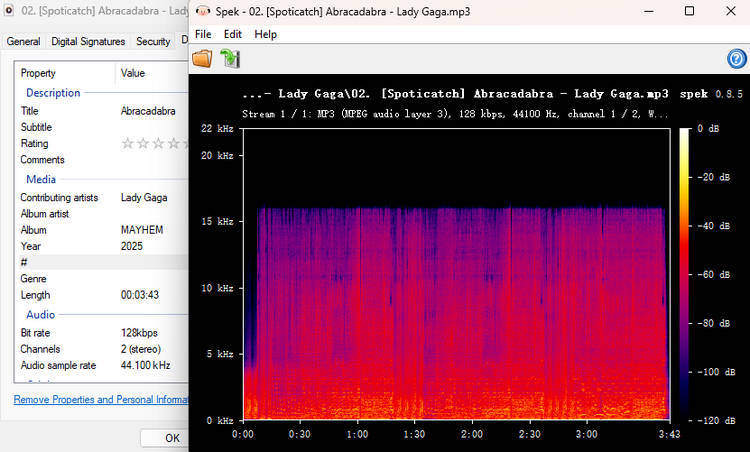
Task: Select the Audio sample rate value '44.100 kHz'
Action: tap(145, 365)
